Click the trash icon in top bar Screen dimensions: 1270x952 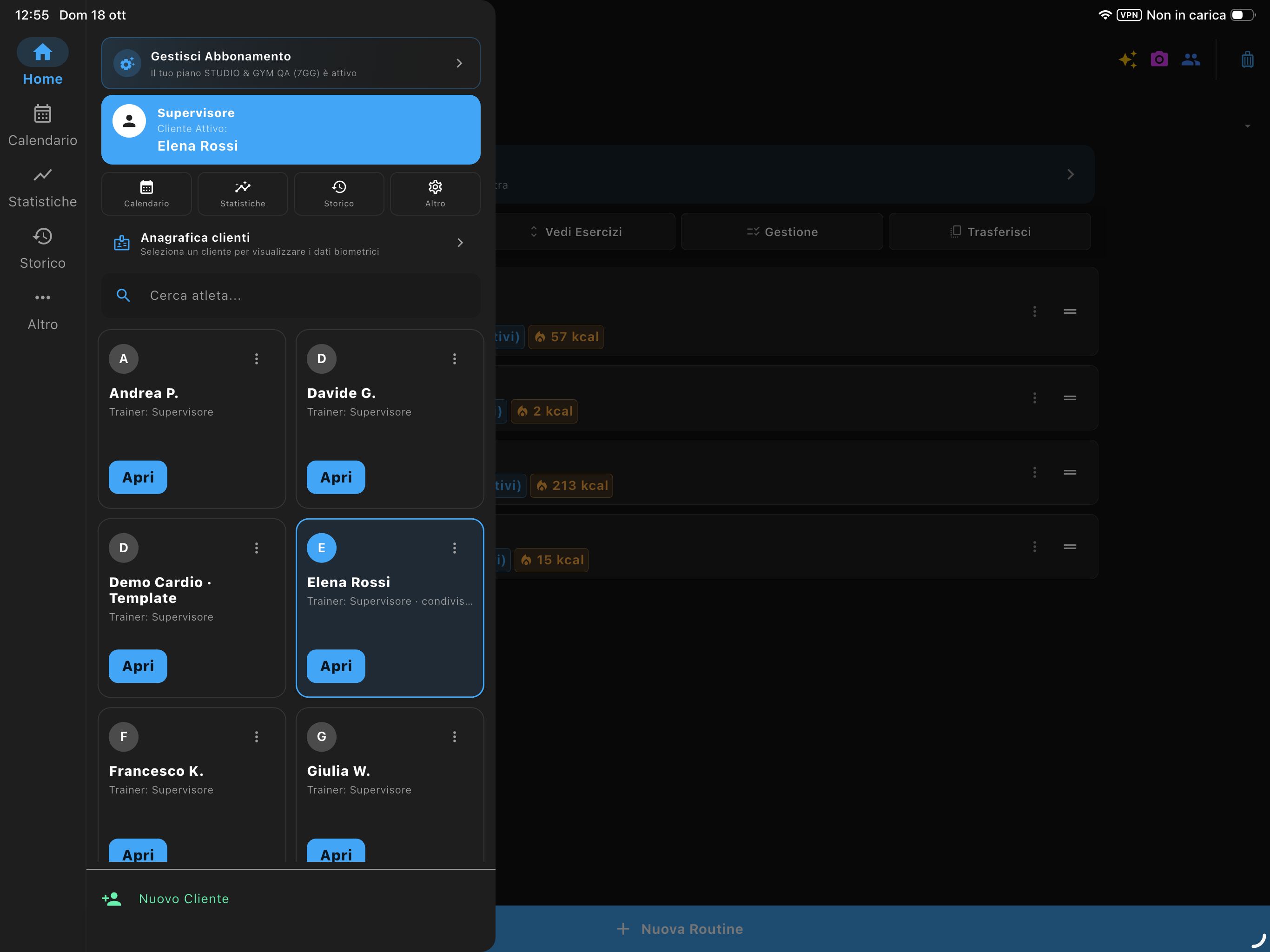[1248, 59]
